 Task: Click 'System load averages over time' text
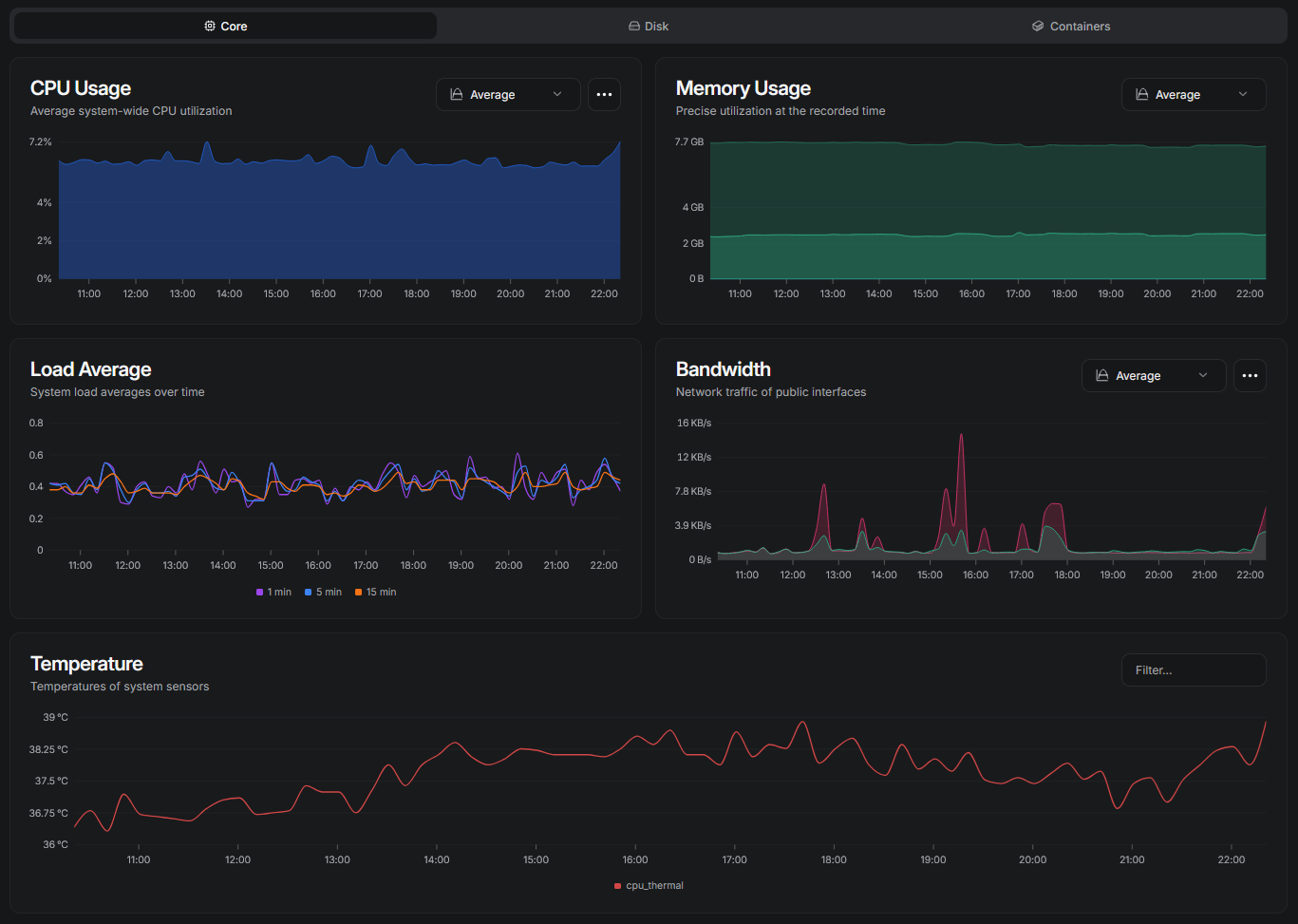coord(118,392)
